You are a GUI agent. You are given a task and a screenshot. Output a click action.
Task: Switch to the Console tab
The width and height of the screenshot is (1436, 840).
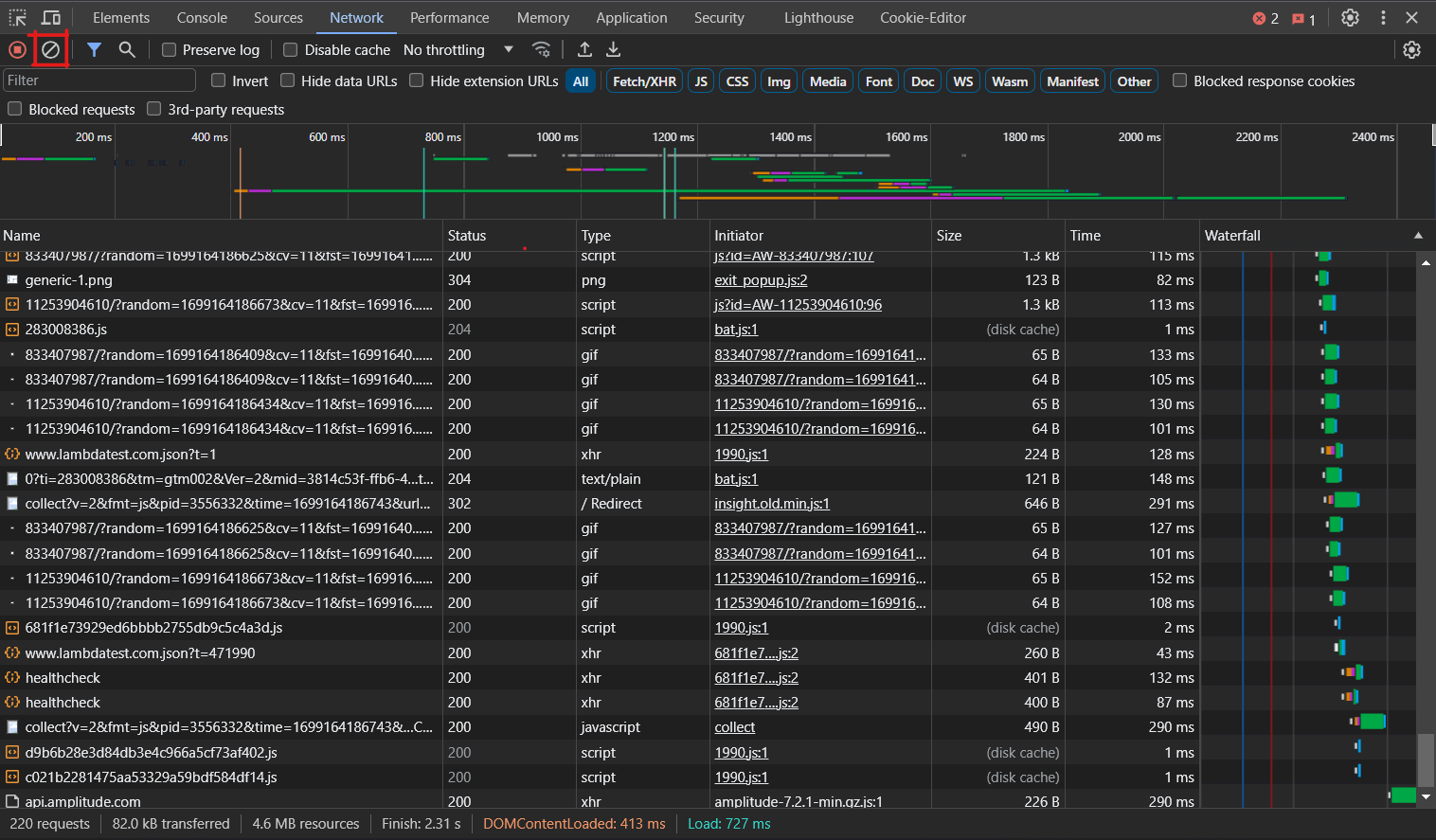coord(202,18)
